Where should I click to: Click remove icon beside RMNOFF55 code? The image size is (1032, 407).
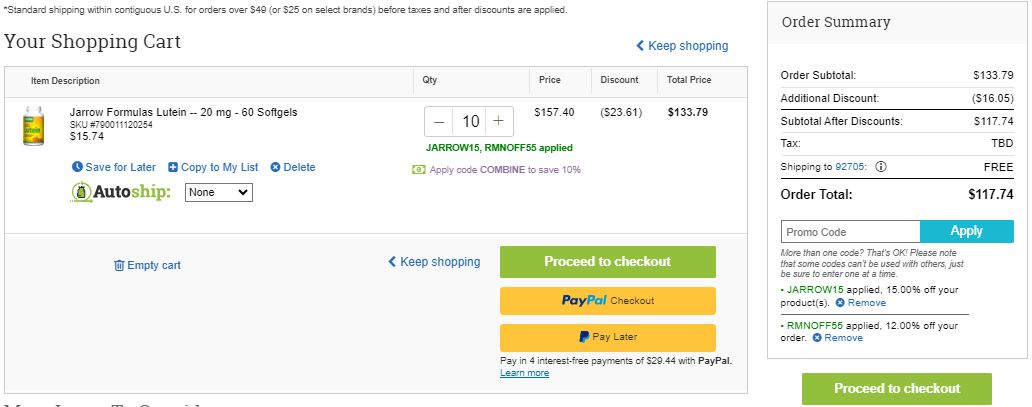(x=817, y=338)
